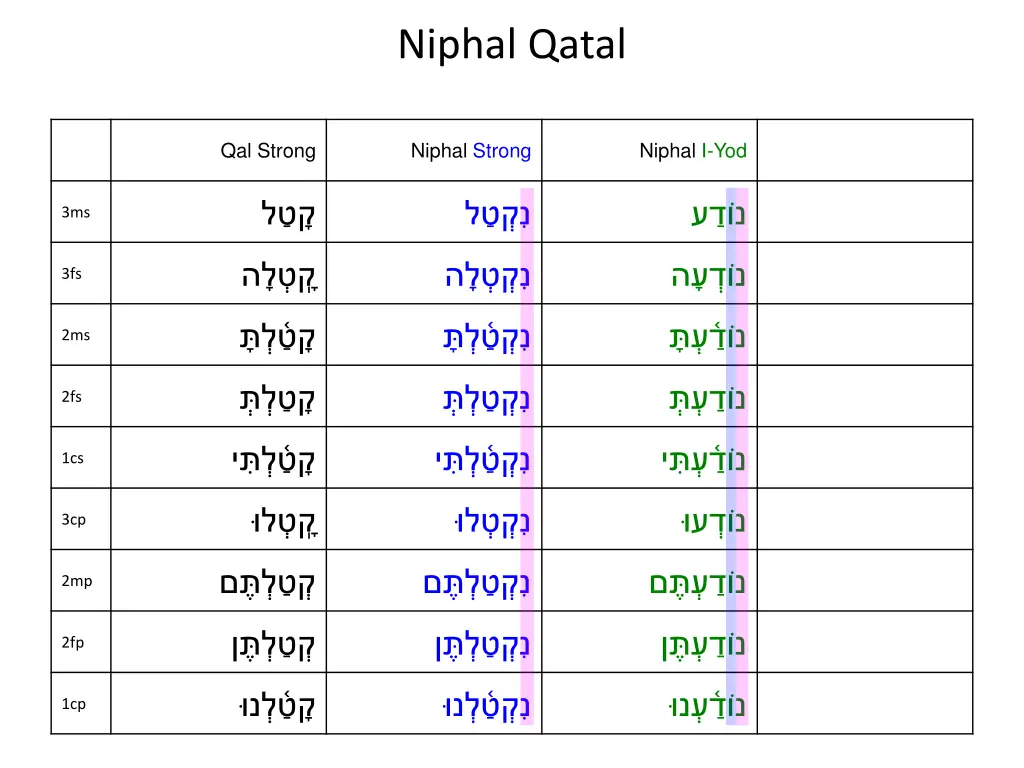Select the 3fs row label
Viewport: 1024px width, 768px height.
click(x=71, y=274)
